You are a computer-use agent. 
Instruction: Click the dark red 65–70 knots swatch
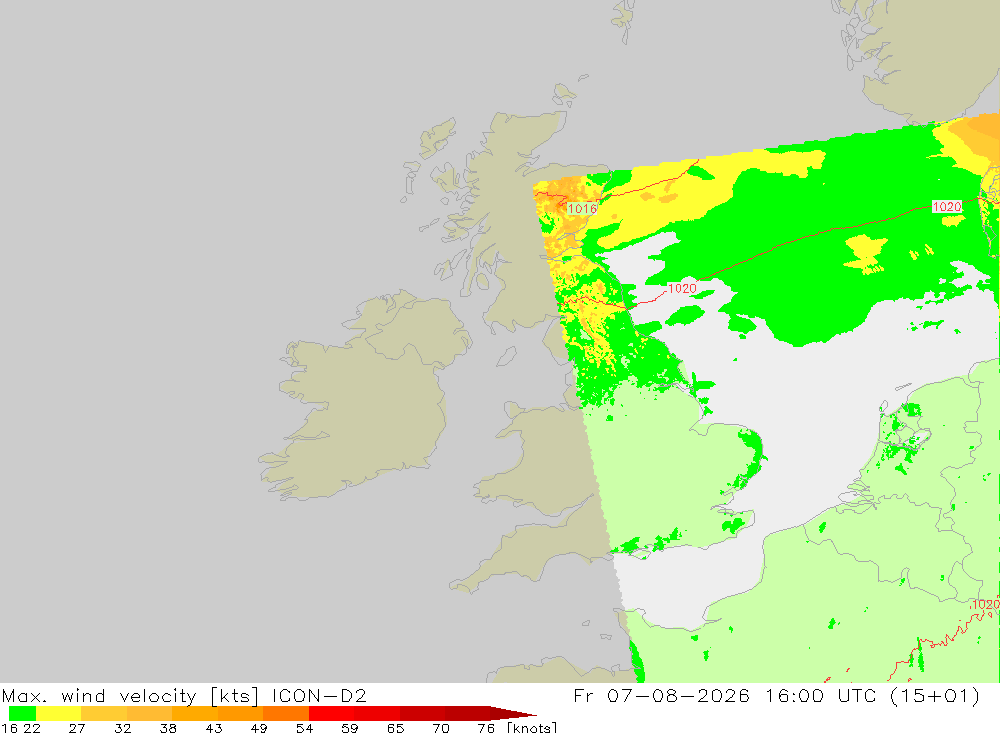point(422,713)
